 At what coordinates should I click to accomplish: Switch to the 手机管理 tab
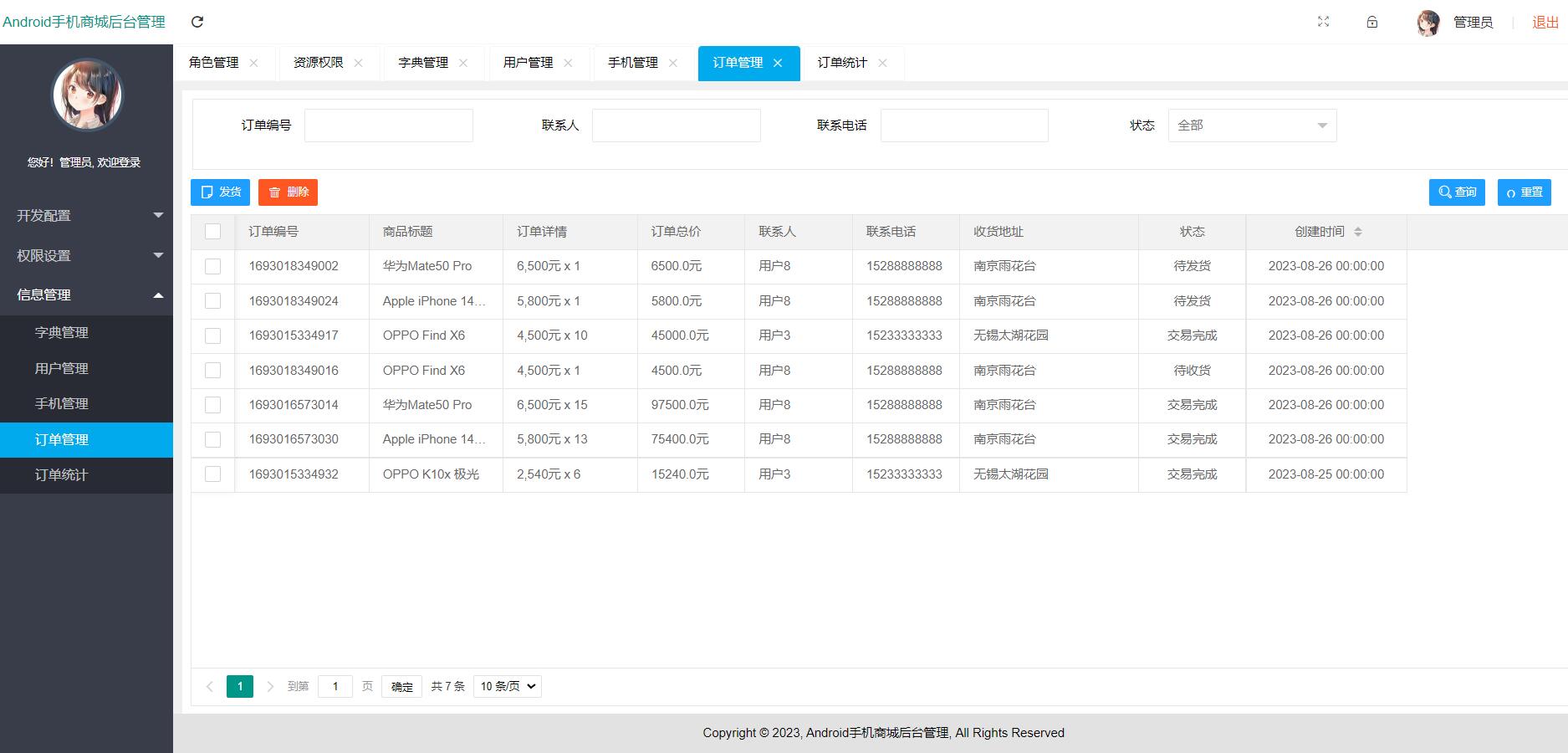(633, 63)
